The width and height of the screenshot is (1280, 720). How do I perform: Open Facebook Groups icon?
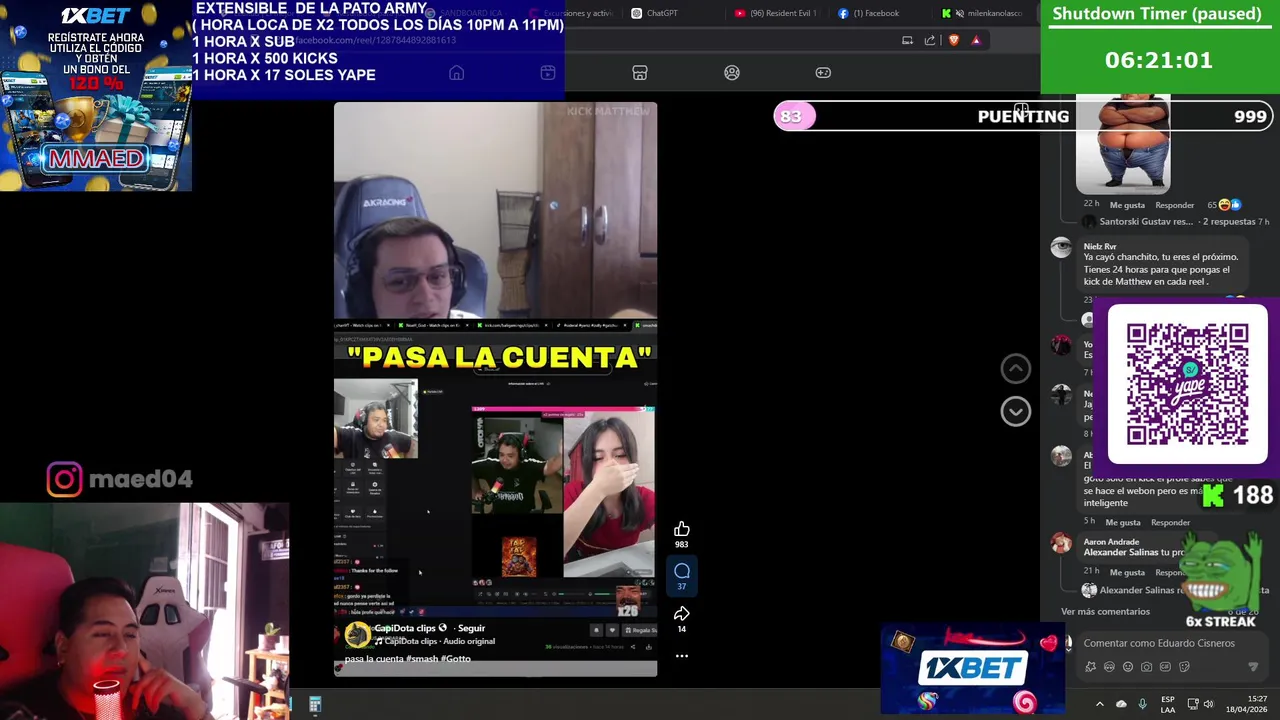tap(732, 73)
